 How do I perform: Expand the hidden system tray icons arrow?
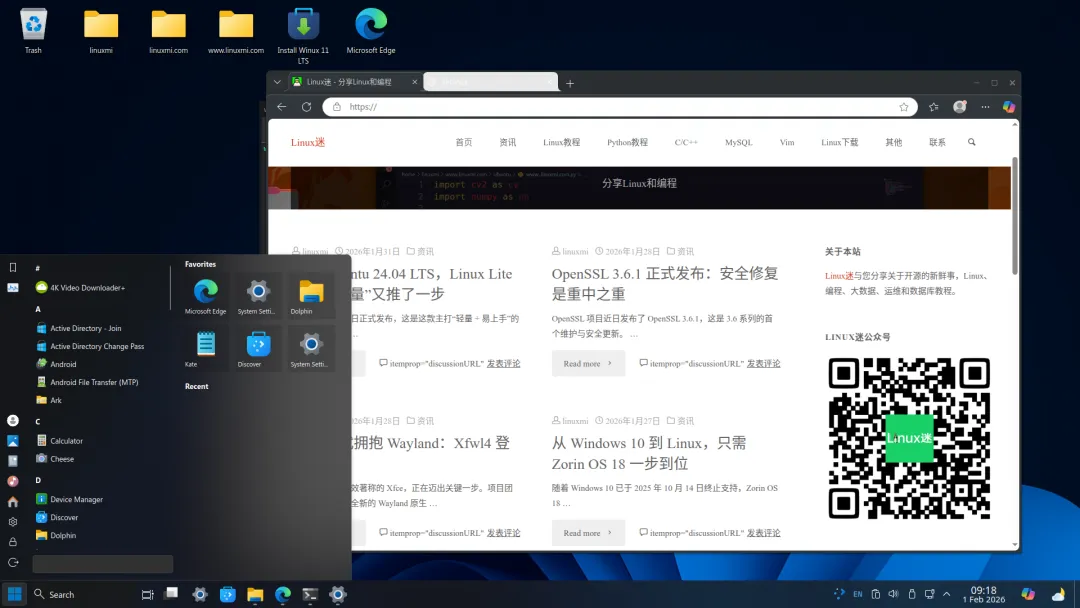pyautogui.click(x=946, y=594)
